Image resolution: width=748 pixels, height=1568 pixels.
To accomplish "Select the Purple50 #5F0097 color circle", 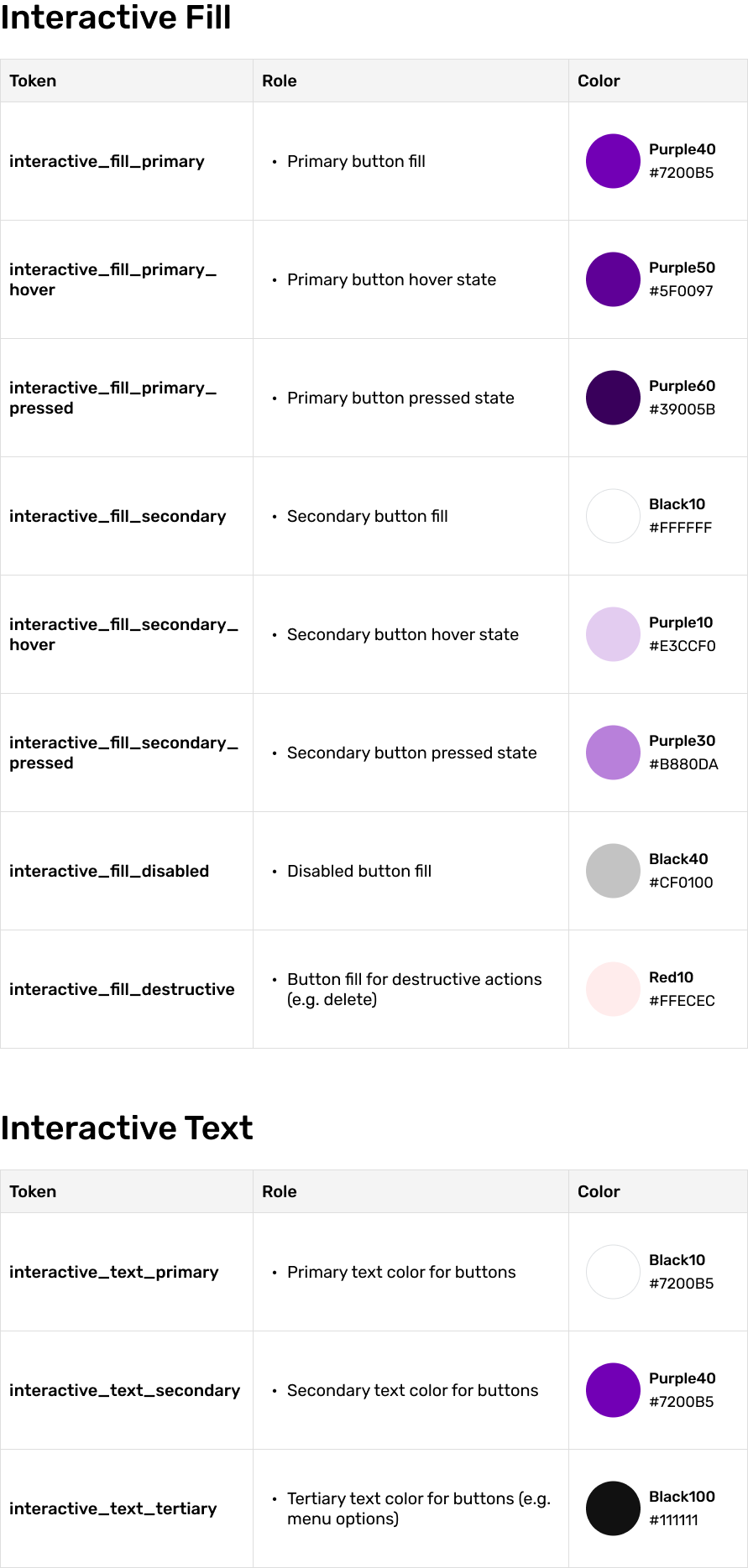I will tap(613, 279).
